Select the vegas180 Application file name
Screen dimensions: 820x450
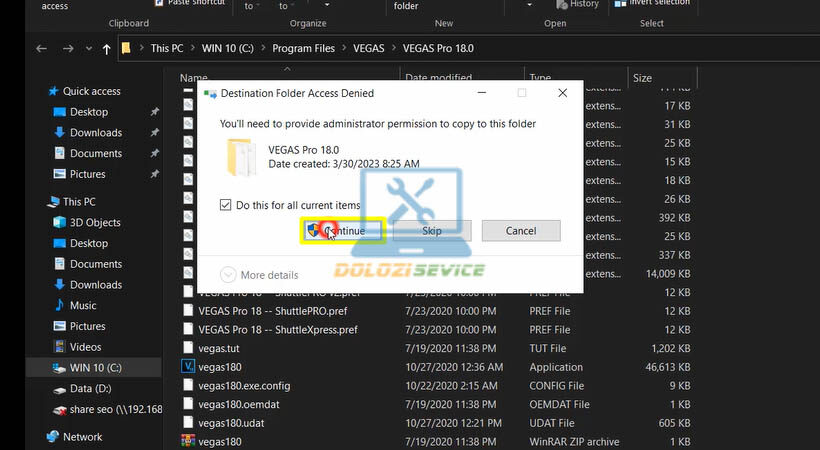point(220,367)
